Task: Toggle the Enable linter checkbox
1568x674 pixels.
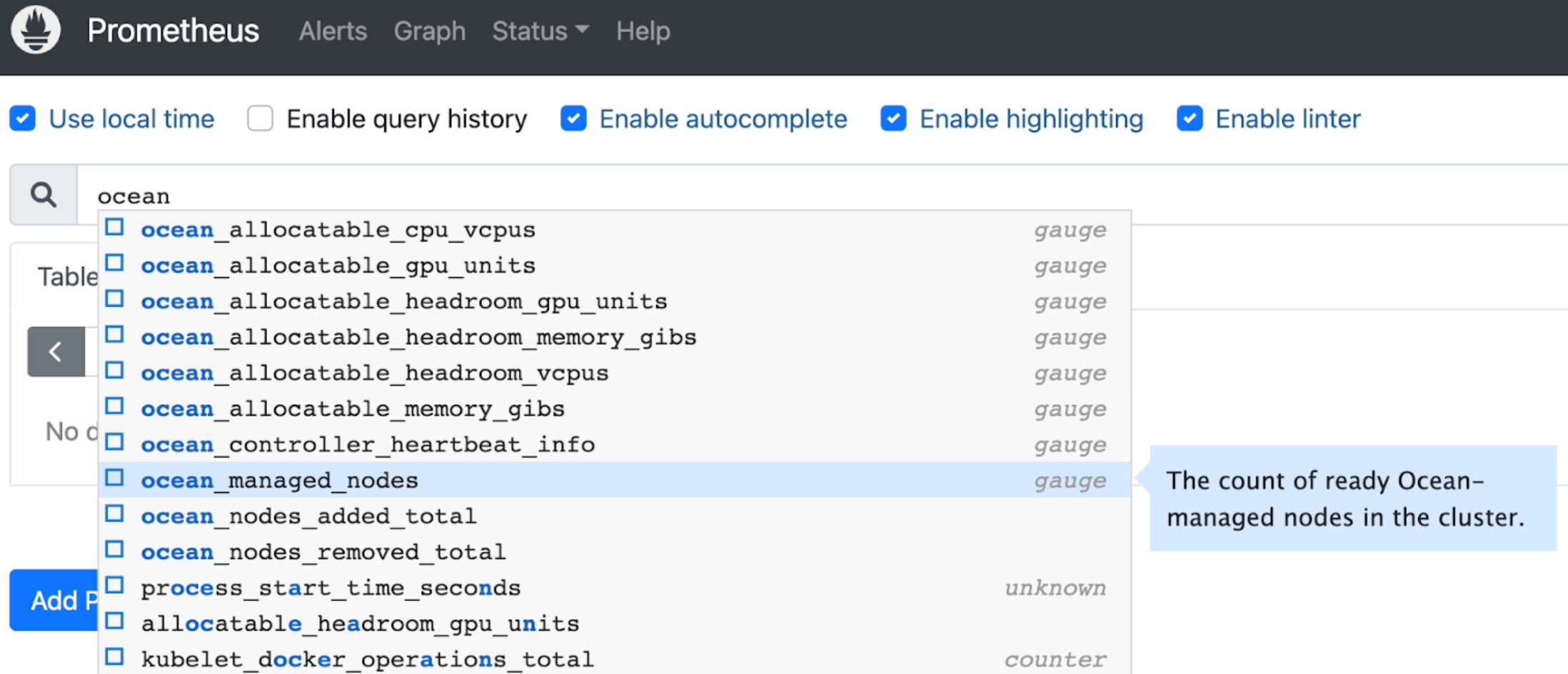Action: tap(1190, 119)
